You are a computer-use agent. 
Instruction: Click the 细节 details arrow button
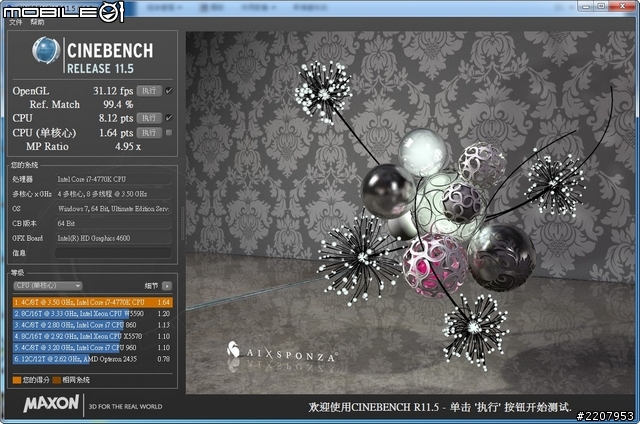[x=167, y=286]
